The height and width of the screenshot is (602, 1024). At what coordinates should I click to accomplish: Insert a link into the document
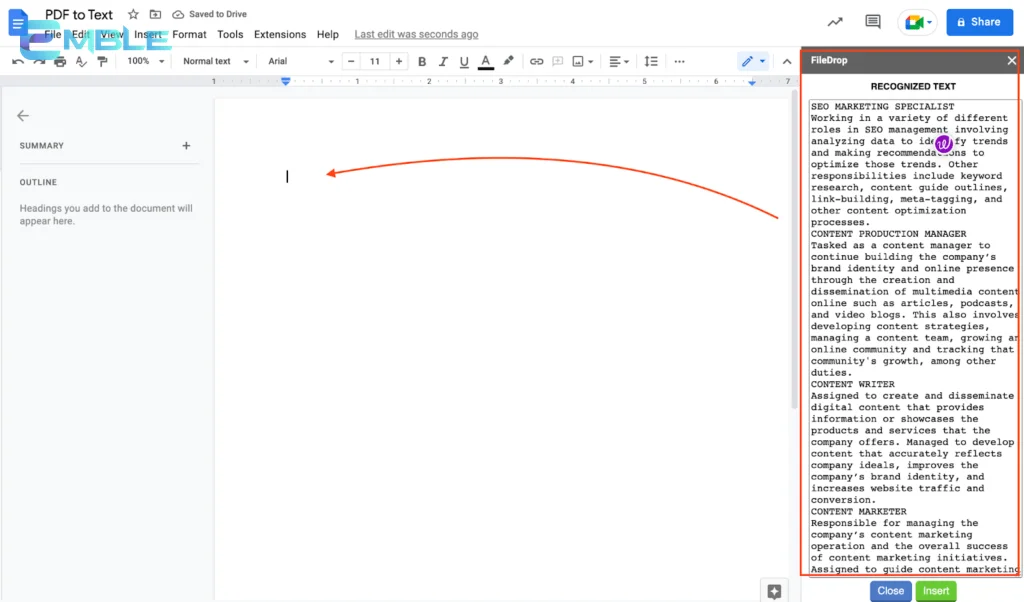tap(538, 61)
